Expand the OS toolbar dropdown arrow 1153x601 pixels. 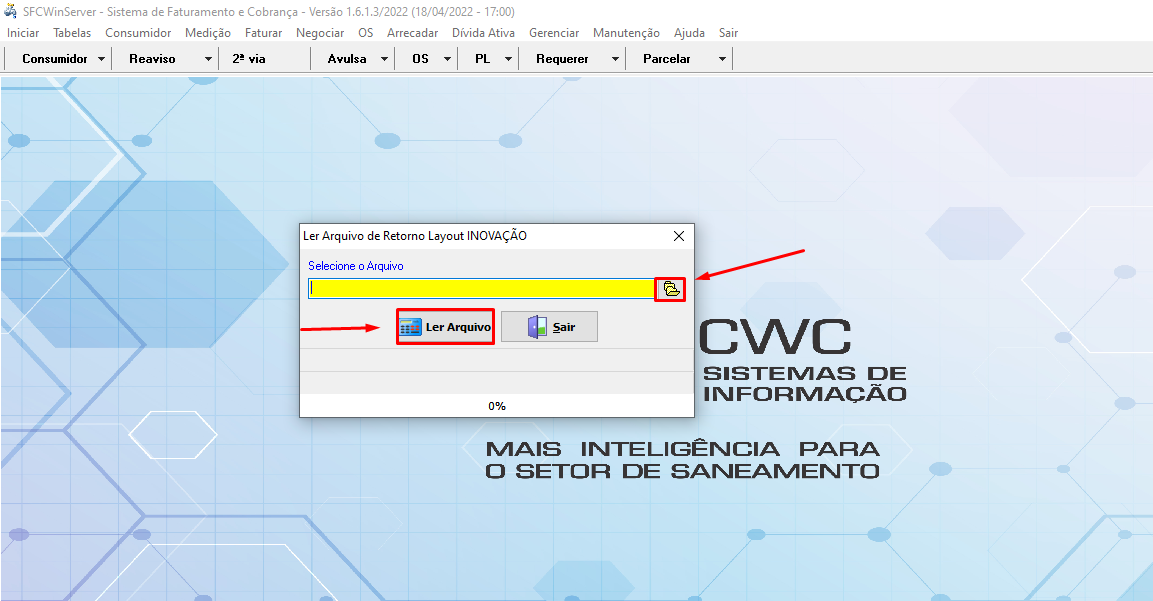click(x=448, y=59)
